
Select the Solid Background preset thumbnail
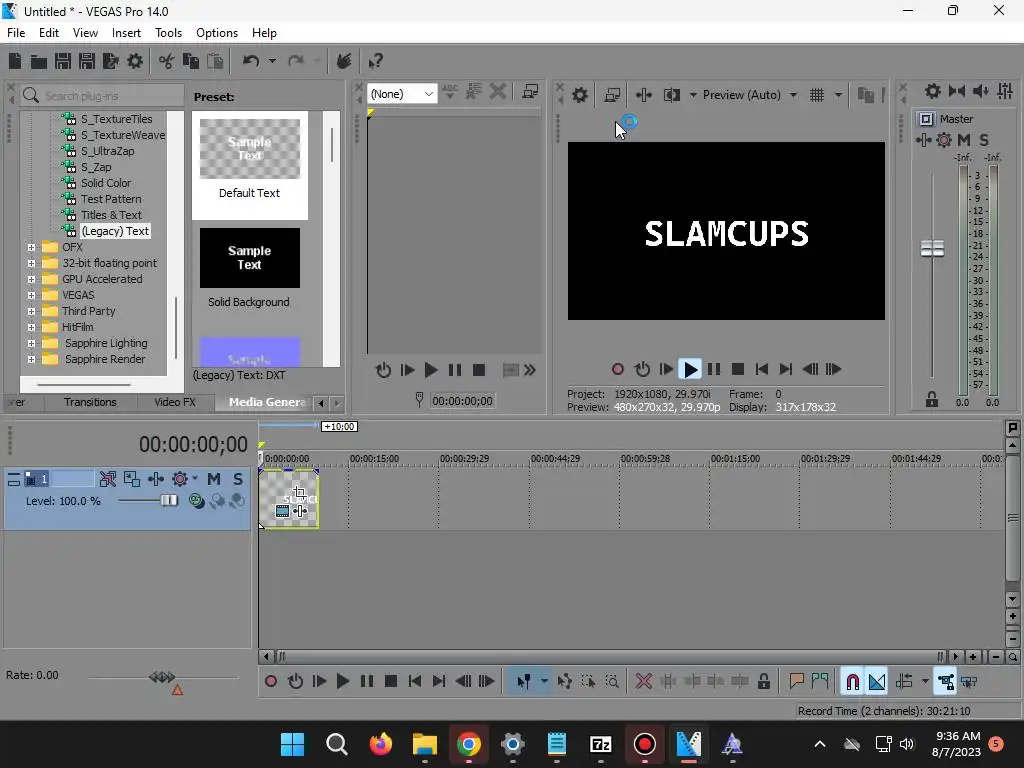click(249, 258)
